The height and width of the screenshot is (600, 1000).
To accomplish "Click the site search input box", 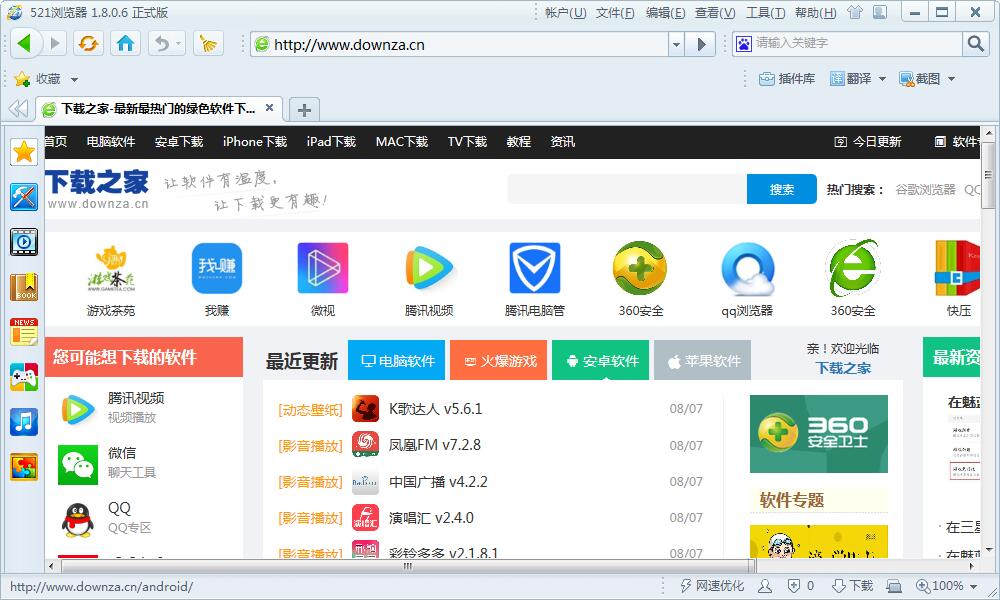I will (627, 189).
